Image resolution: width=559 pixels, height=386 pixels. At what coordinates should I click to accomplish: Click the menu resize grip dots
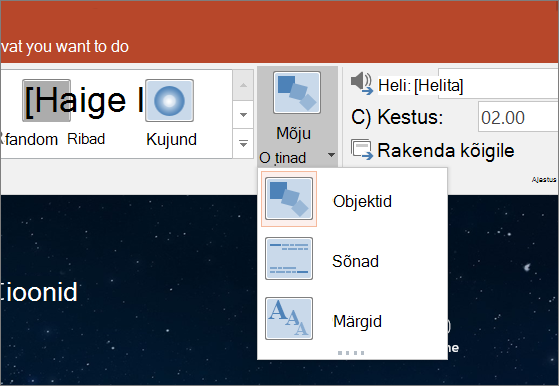(351, 353)
